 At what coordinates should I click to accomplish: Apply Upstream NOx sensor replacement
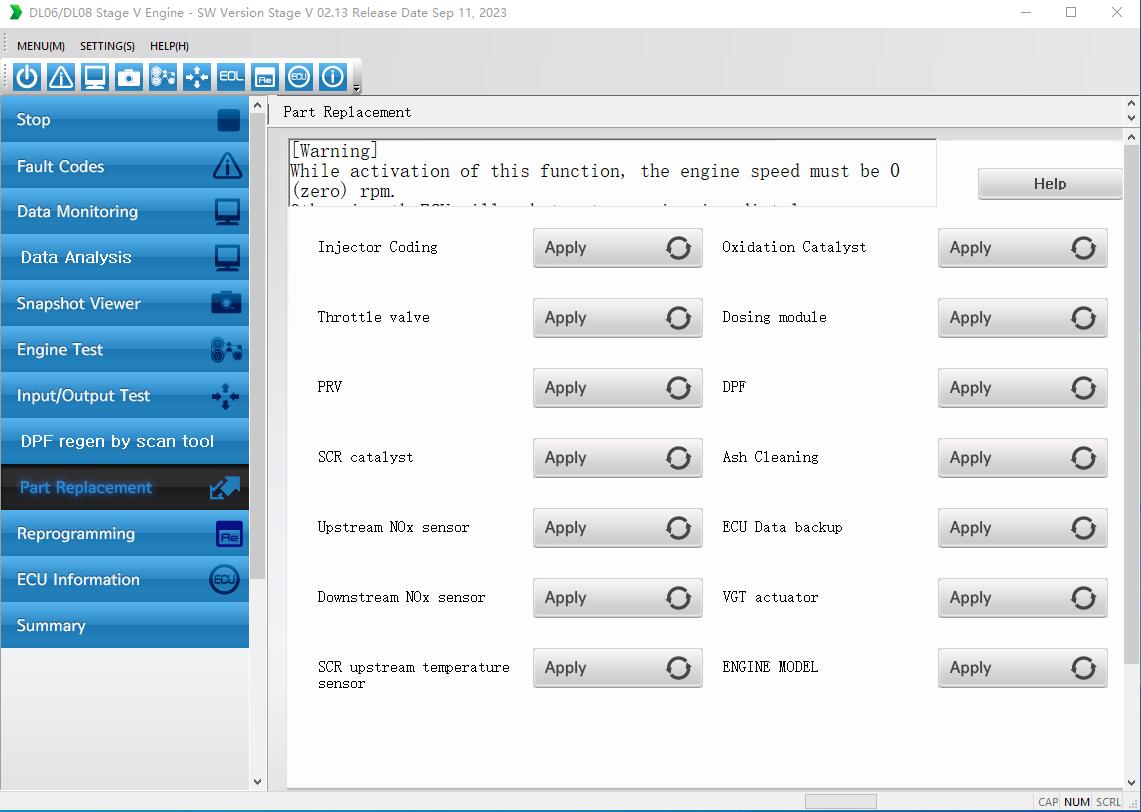click(x=618, y=528)
